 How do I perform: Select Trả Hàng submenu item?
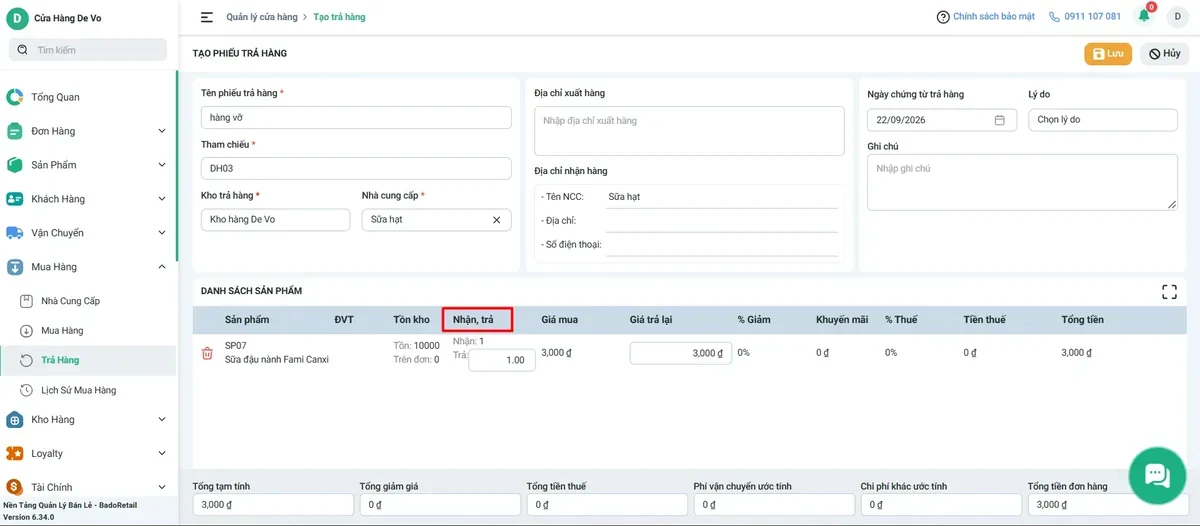(x=60, y=360)
